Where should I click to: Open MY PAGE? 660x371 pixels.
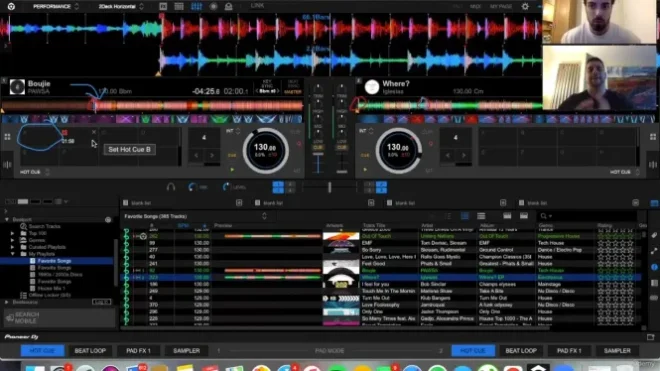click(501, 7)
